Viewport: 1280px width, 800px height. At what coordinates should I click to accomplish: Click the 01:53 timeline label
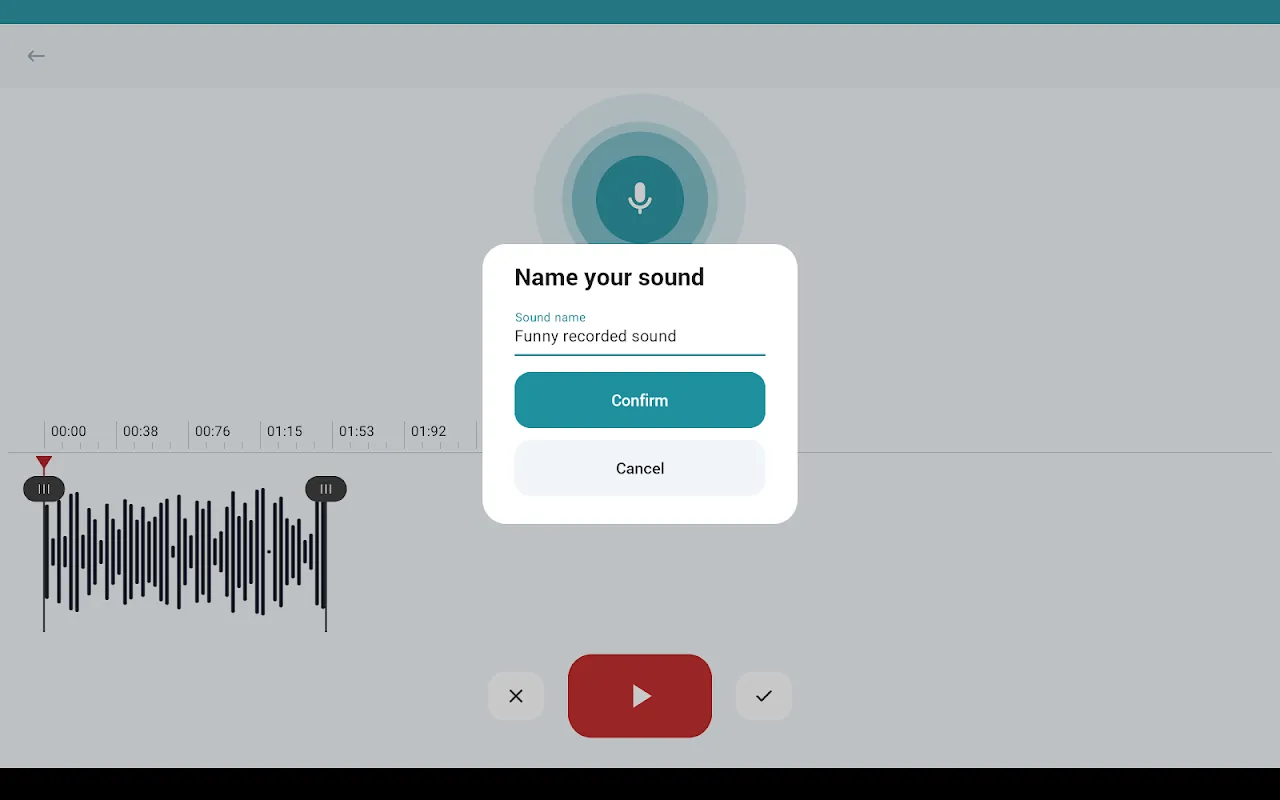[x=357, y=431]
